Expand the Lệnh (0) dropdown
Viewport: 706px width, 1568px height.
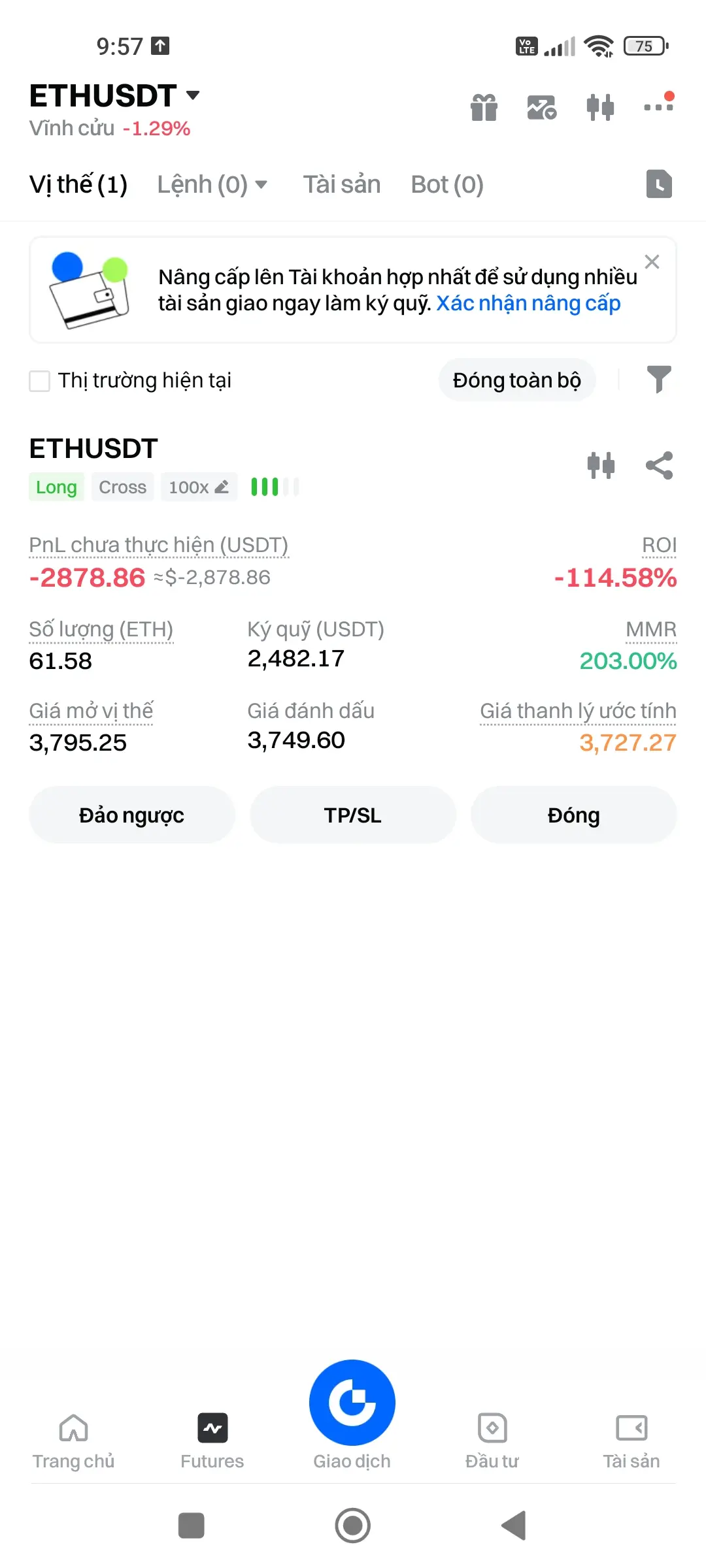(212, 185)
